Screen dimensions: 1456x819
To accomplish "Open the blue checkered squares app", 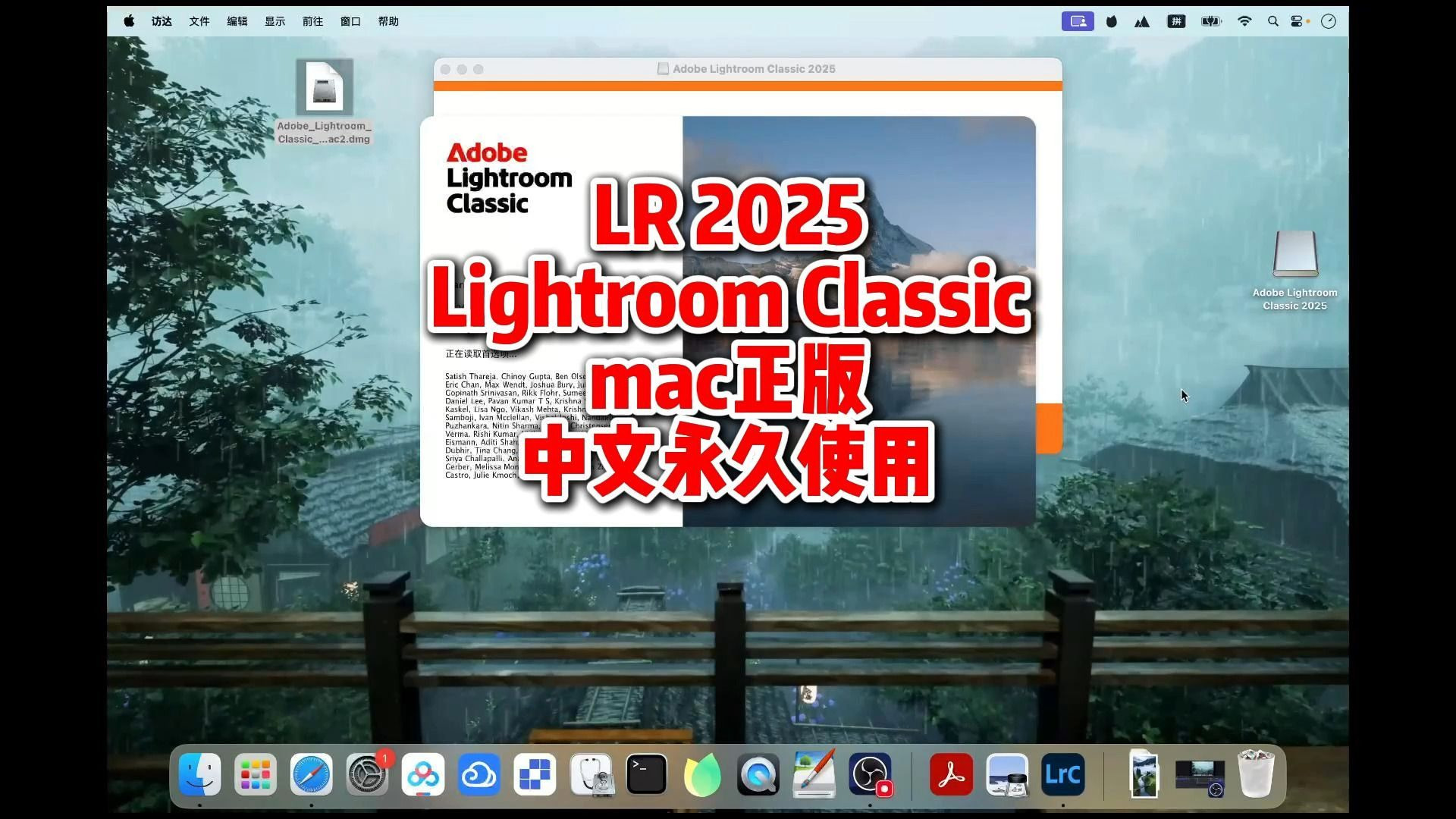I will pyautogui.click(x=535, y=774).
